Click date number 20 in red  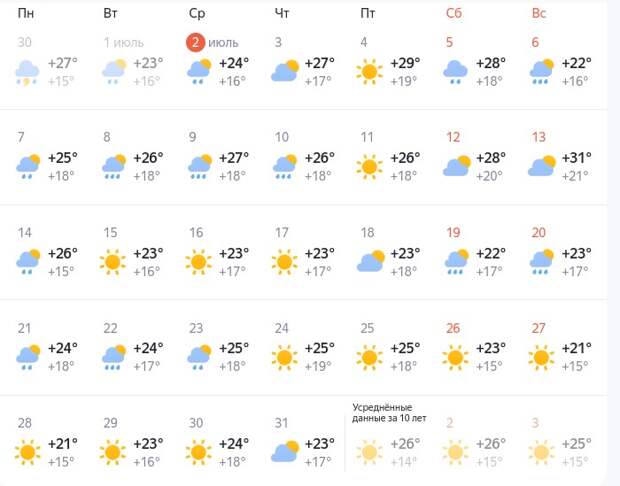539,233
